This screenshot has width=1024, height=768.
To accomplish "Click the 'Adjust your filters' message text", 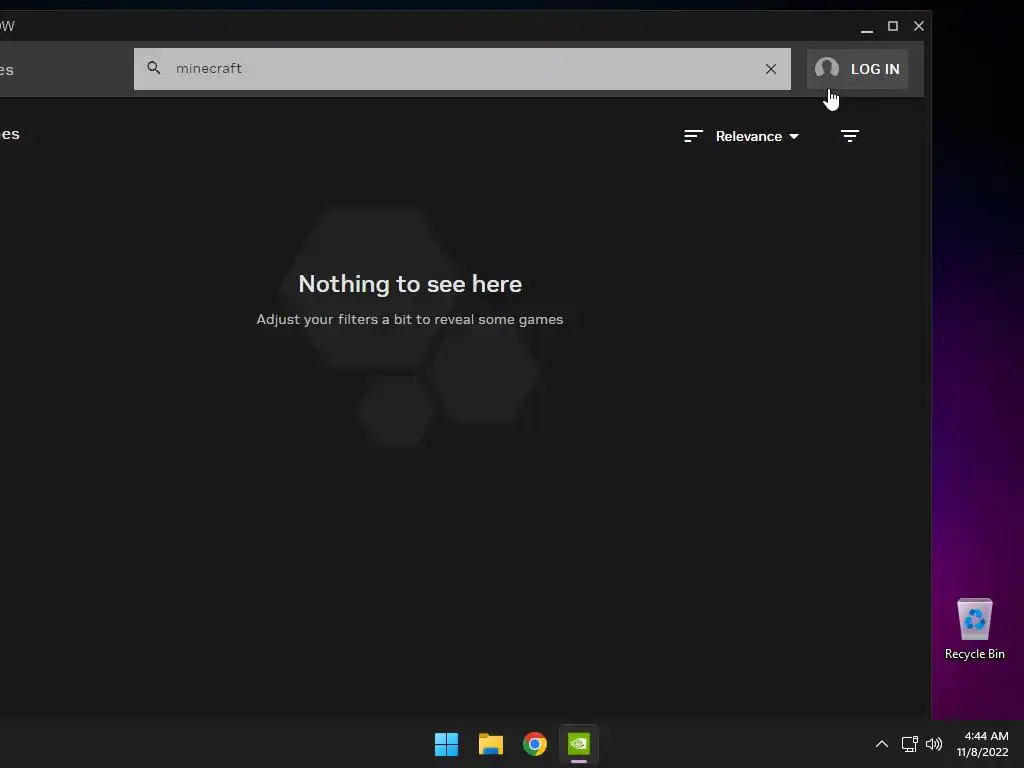I will (x=409, y=319).
